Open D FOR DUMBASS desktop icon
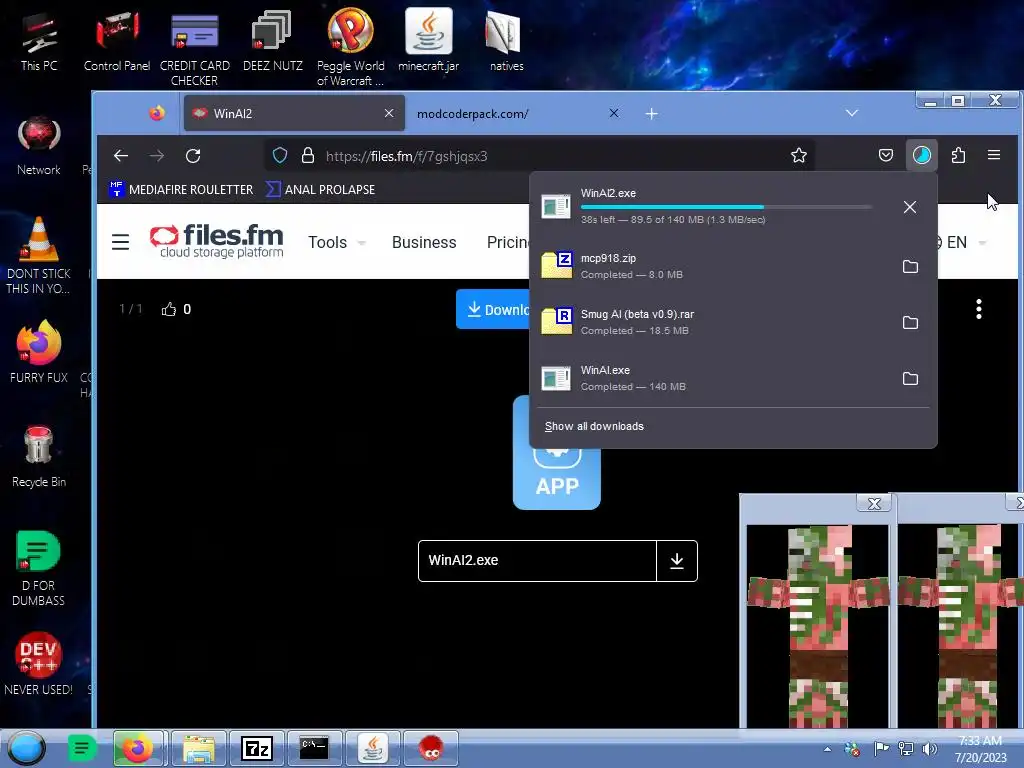This screenshot has height=768, width=1024. (39, 567)
